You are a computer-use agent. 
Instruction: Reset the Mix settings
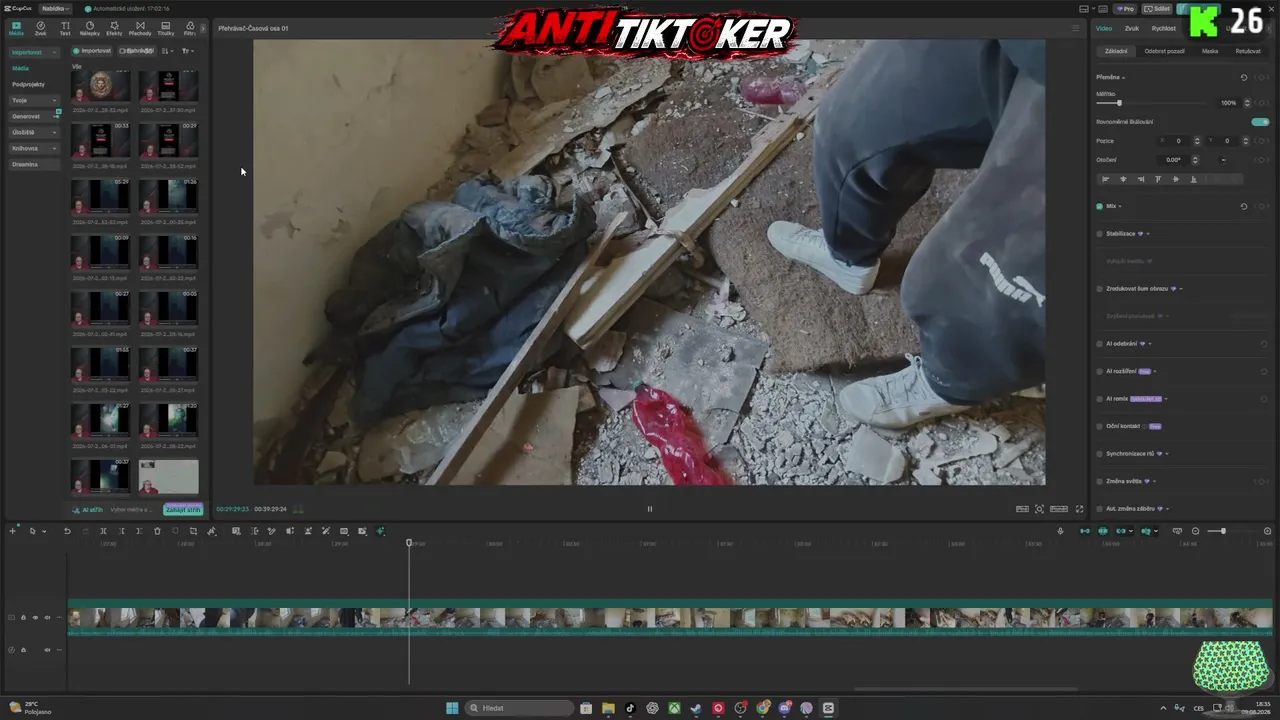1244,206
